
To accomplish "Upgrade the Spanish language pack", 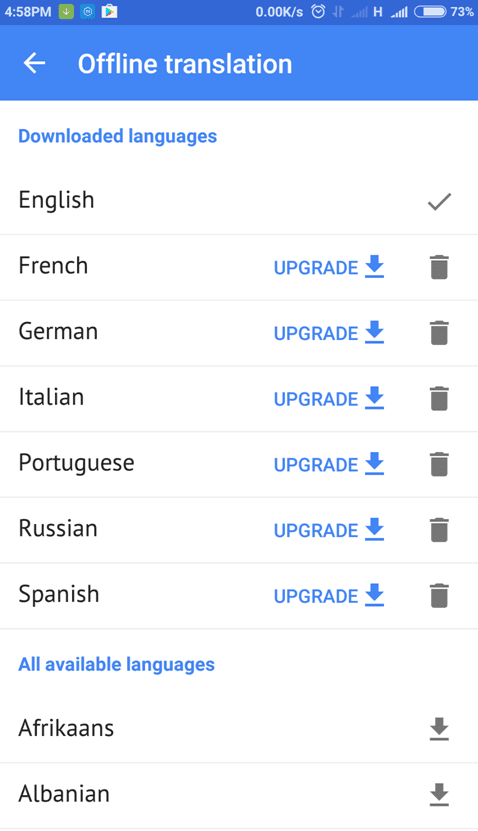I will pyautogui.click(x=329, y=596).
